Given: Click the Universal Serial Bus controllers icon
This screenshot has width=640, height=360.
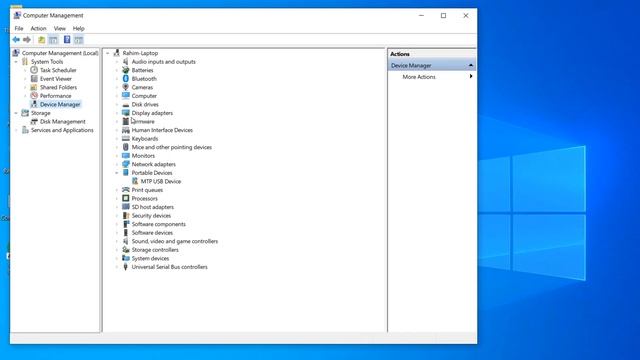Looking at the screenshot, I should click(126, 267).
